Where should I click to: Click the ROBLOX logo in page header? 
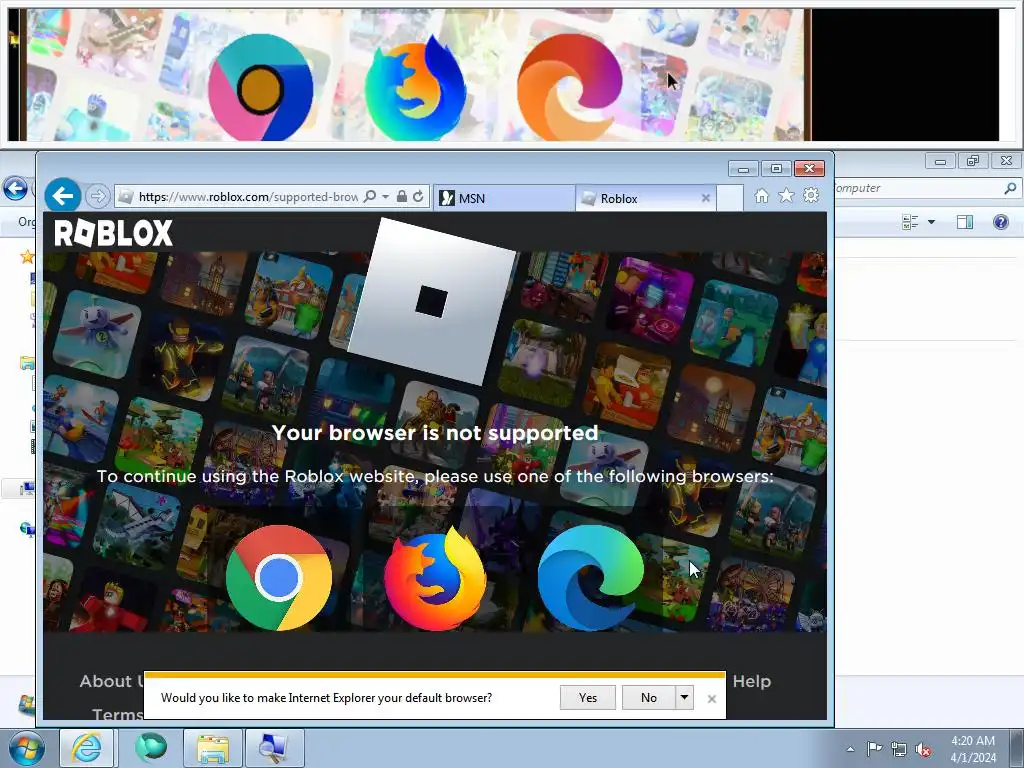coord(114,233)
